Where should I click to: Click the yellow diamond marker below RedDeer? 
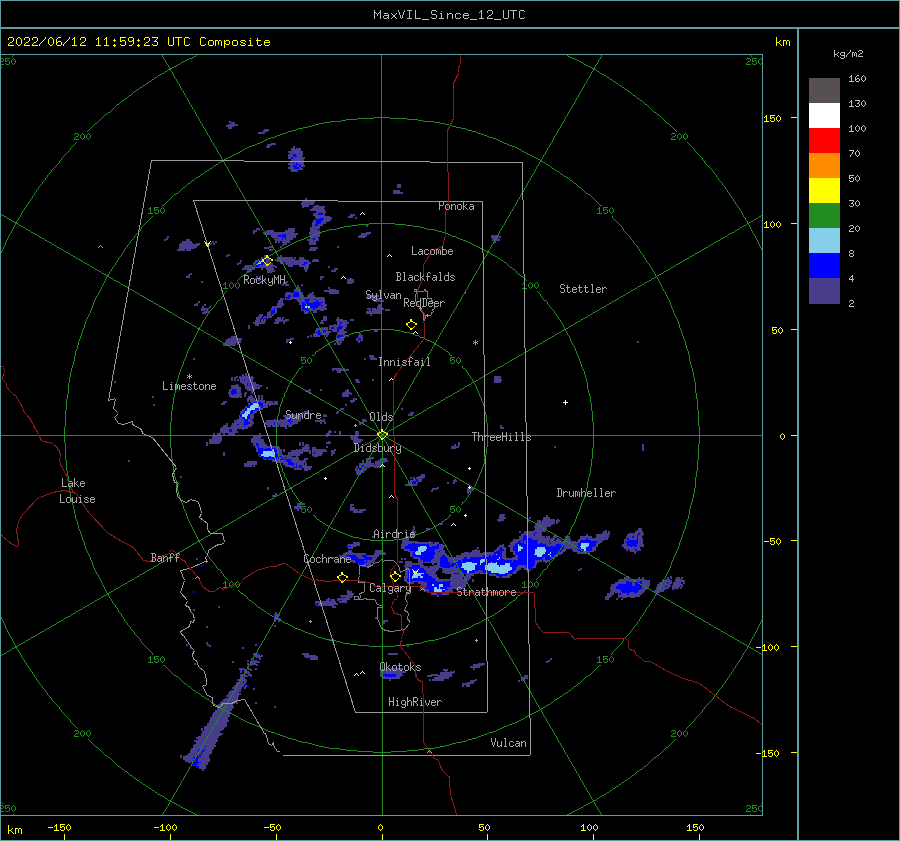point(411,325)
